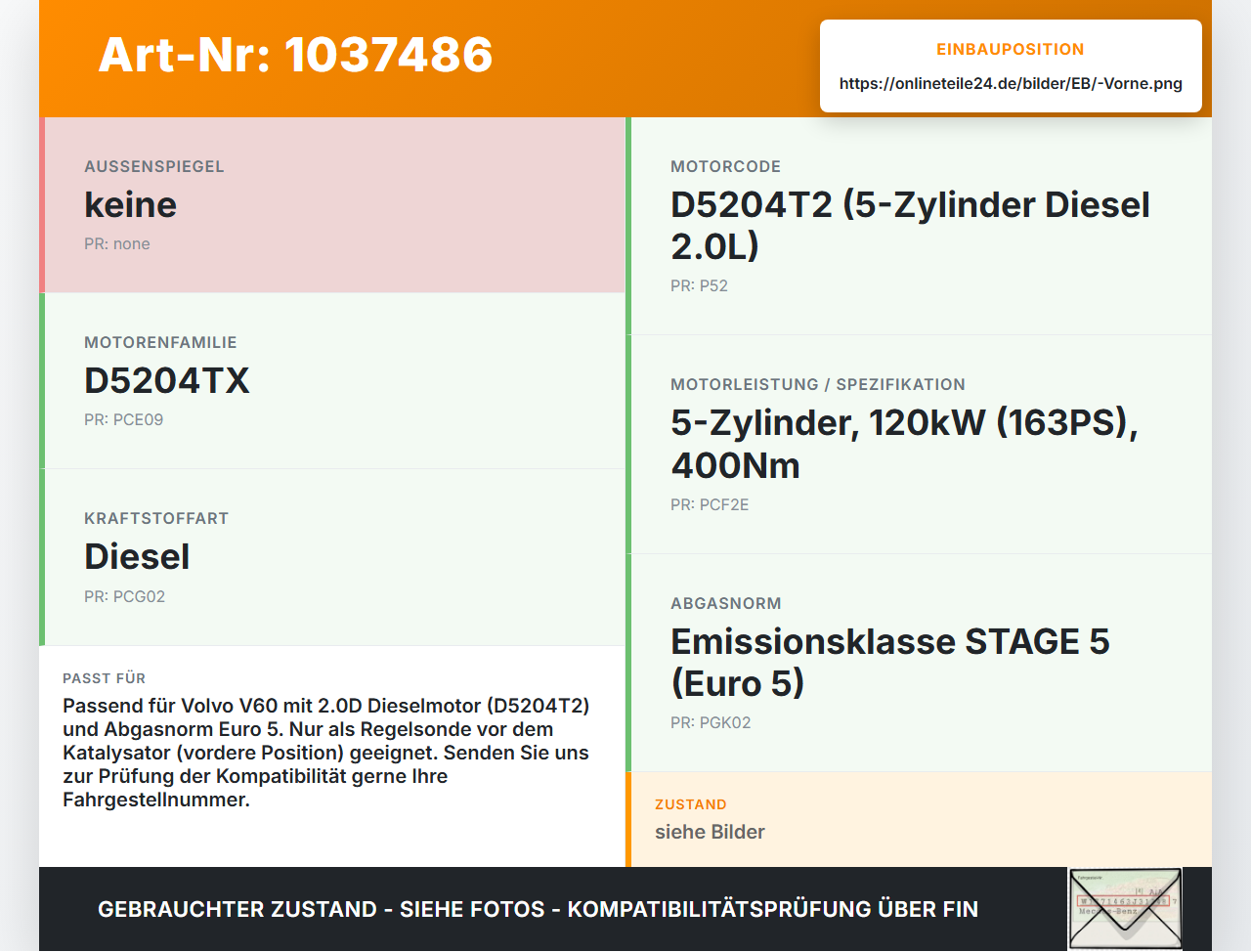Click 'PR: PGK02' code
The image size is (1251, 952).
coord(711,723)
